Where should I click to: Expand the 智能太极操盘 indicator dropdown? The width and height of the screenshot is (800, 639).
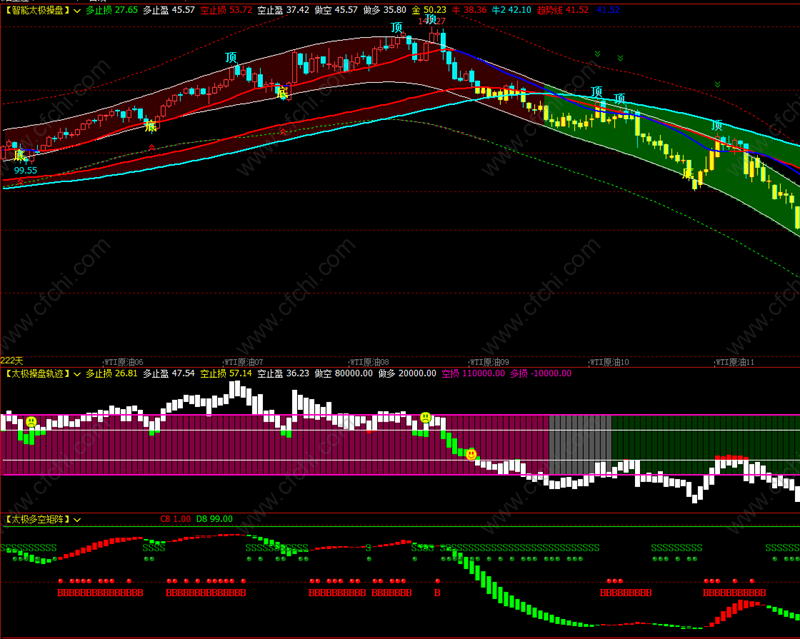point(77,10)
